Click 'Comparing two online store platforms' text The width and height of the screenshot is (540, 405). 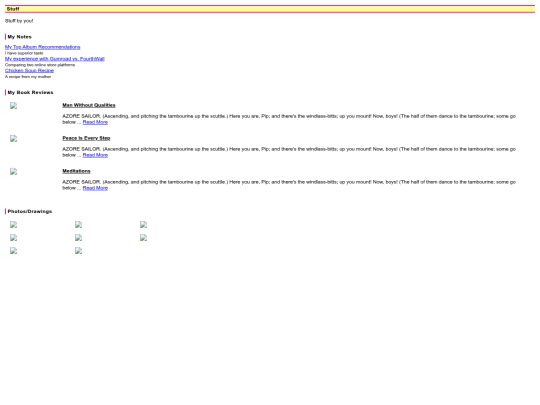[40, 65]
